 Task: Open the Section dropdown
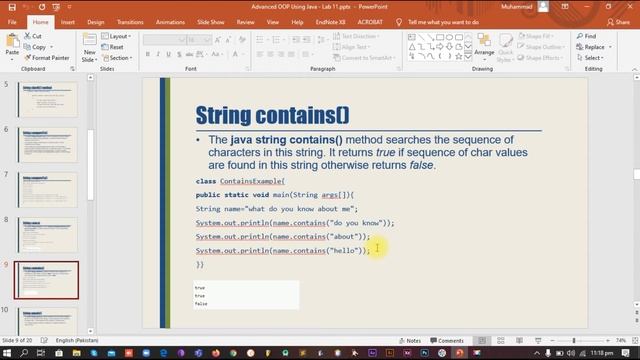pyautogui.click(x=117, y=58)
